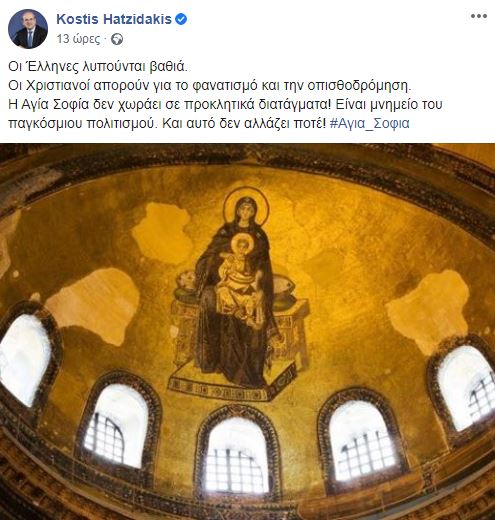Click the second arched window from left

(116, 427)
